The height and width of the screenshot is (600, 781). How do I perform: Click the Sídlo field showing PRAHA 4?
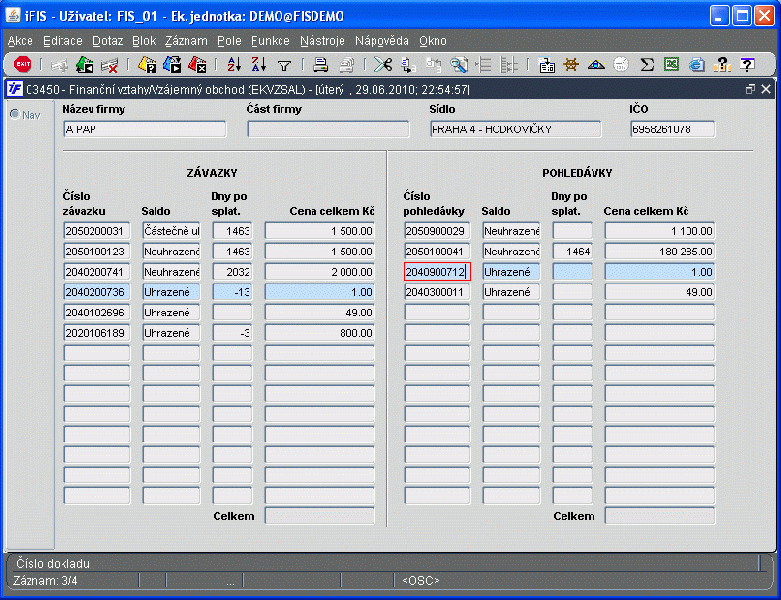click(x=515, y=129)
